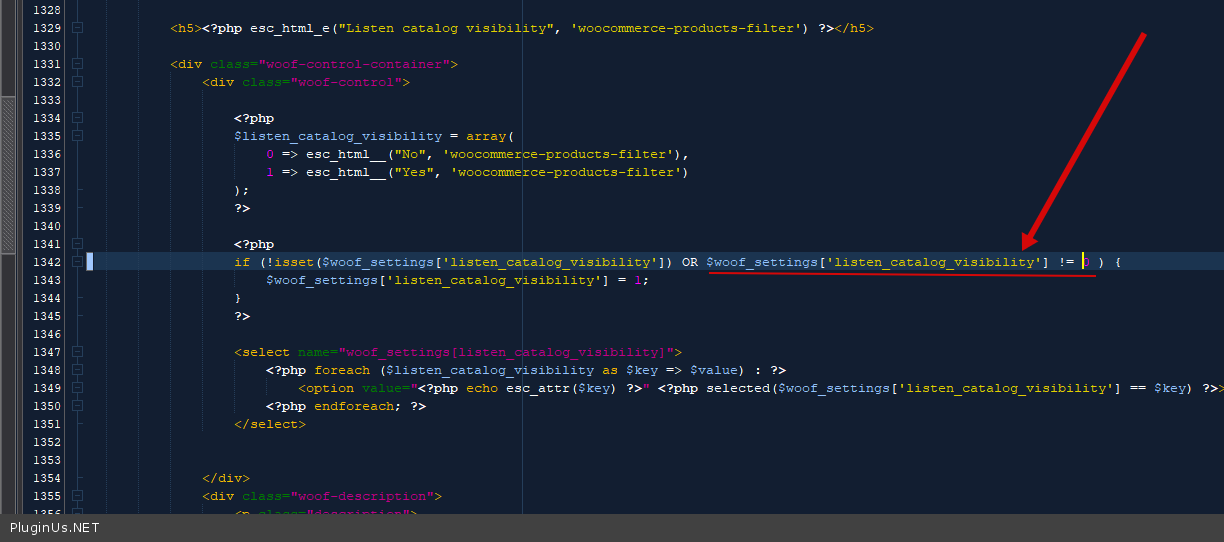Click line number 1342 in the gutter
The width and height of the screenshot is (1224, 542).
click(46, 262)
